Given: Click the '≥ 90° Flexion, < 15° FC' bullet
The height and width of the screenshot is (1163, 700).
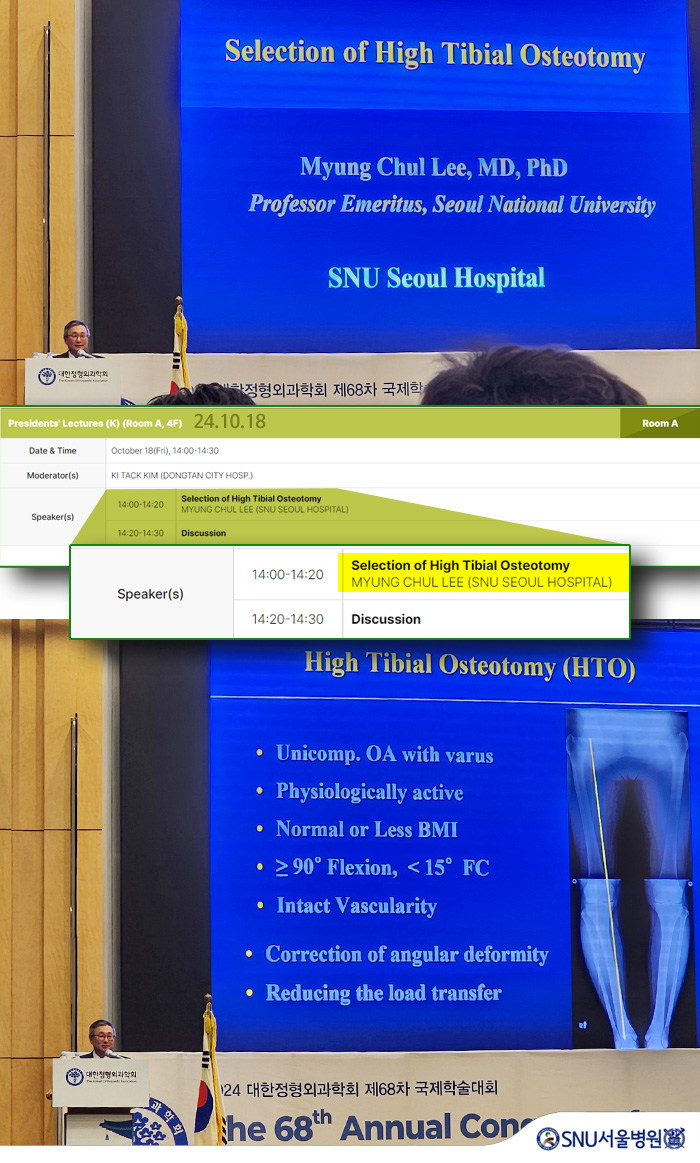Looking at the screenshot, I should point(383,867).
